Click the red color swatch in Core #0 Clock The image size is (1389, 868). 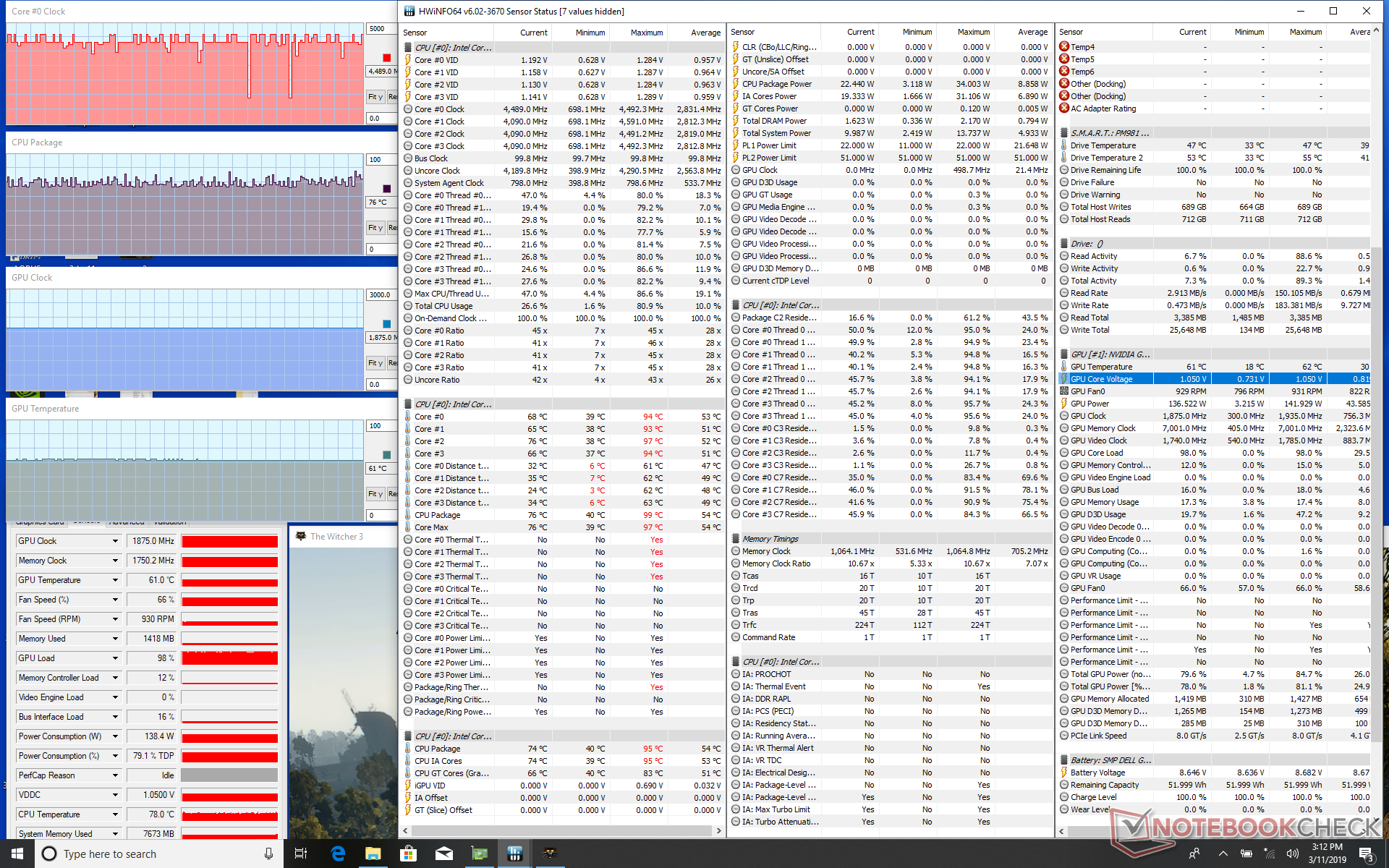(x=386, y=58)
